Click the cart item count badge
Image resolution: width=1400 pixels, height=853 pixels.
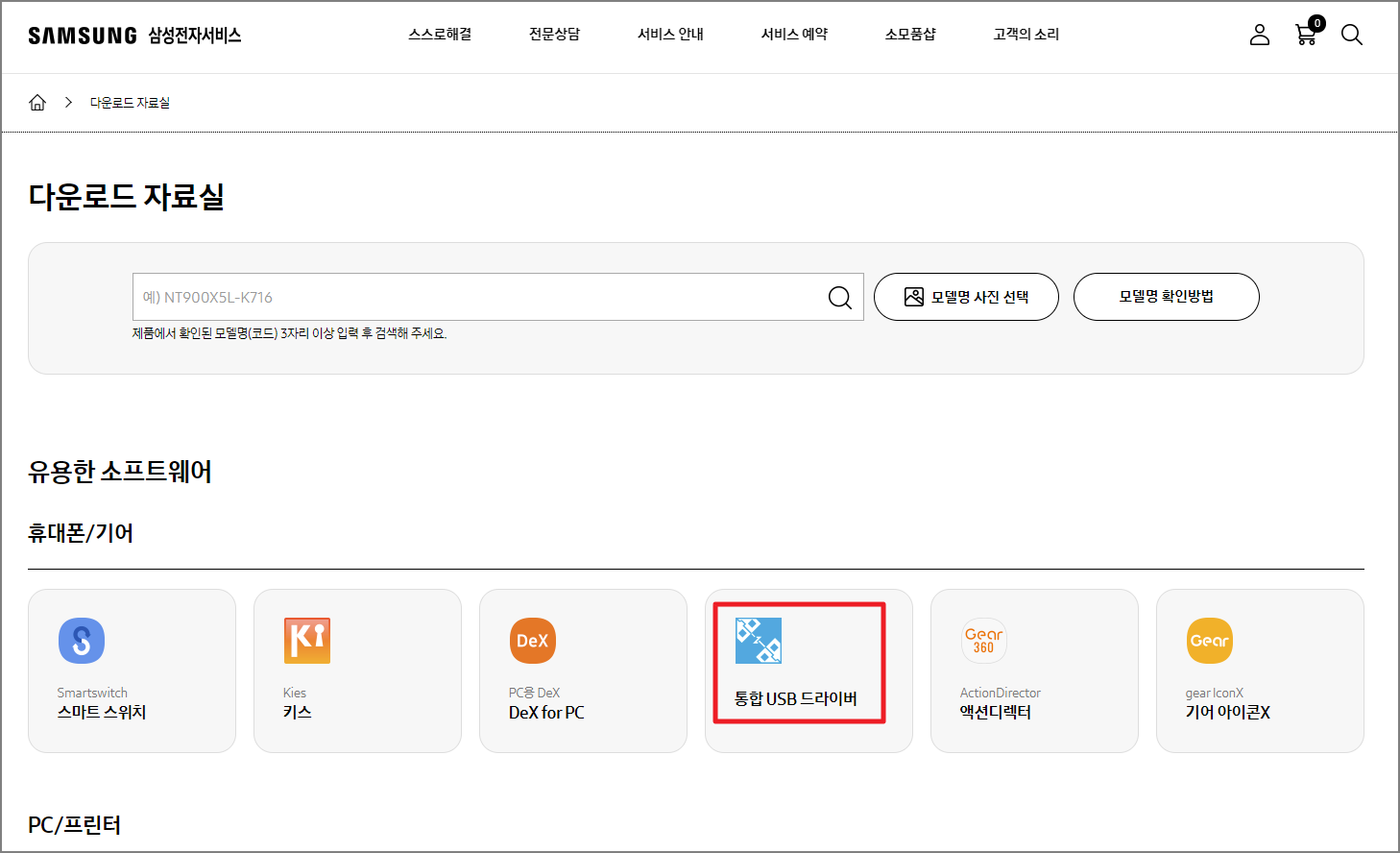pos(1317,23)
